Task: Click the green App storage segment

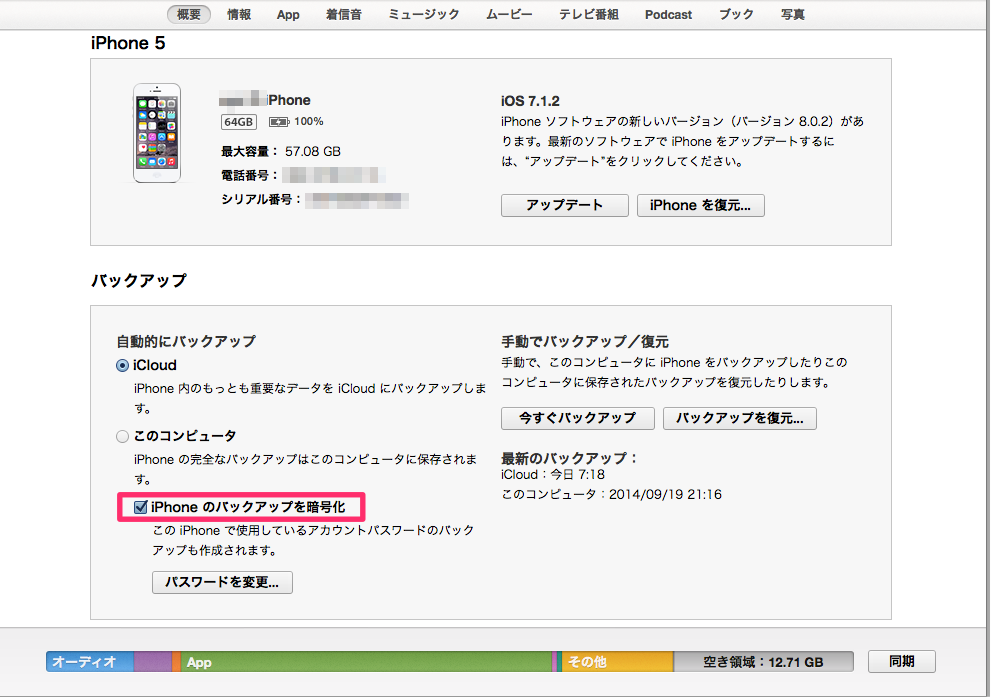Action: tap(367, 662)
